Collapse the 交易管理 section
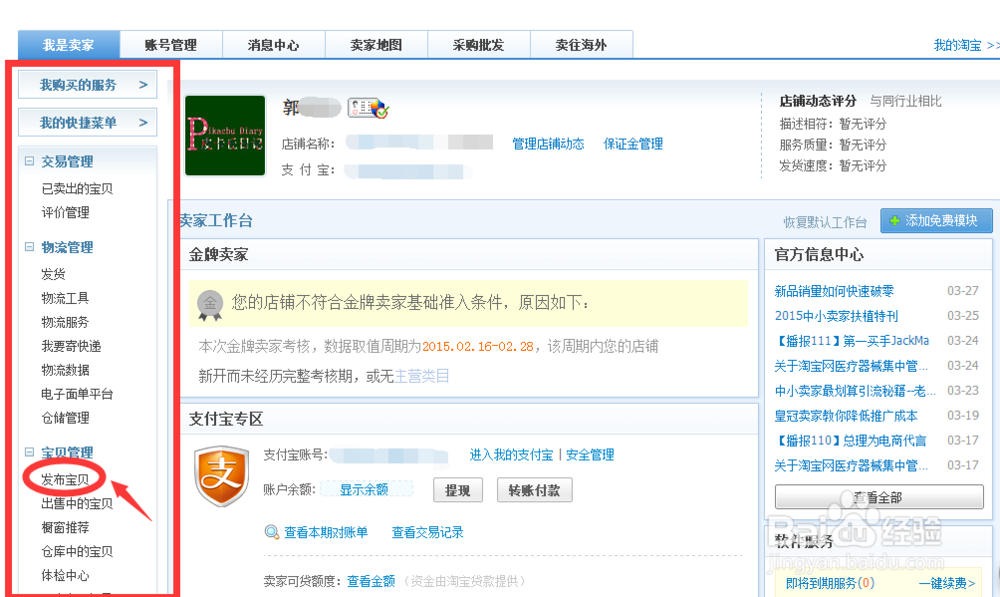1000x597 pixels. (29, 161)
